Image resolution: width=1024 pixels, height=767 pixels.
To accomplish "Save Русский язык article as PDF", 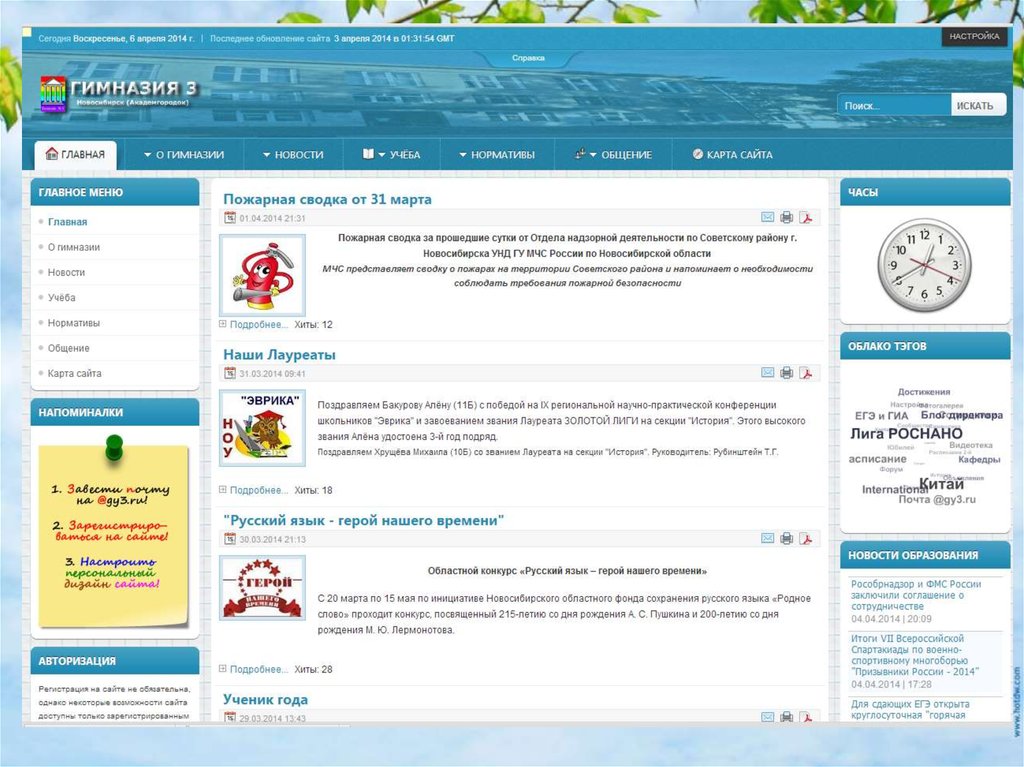I will pyautogui.click(x=806, y=538).
